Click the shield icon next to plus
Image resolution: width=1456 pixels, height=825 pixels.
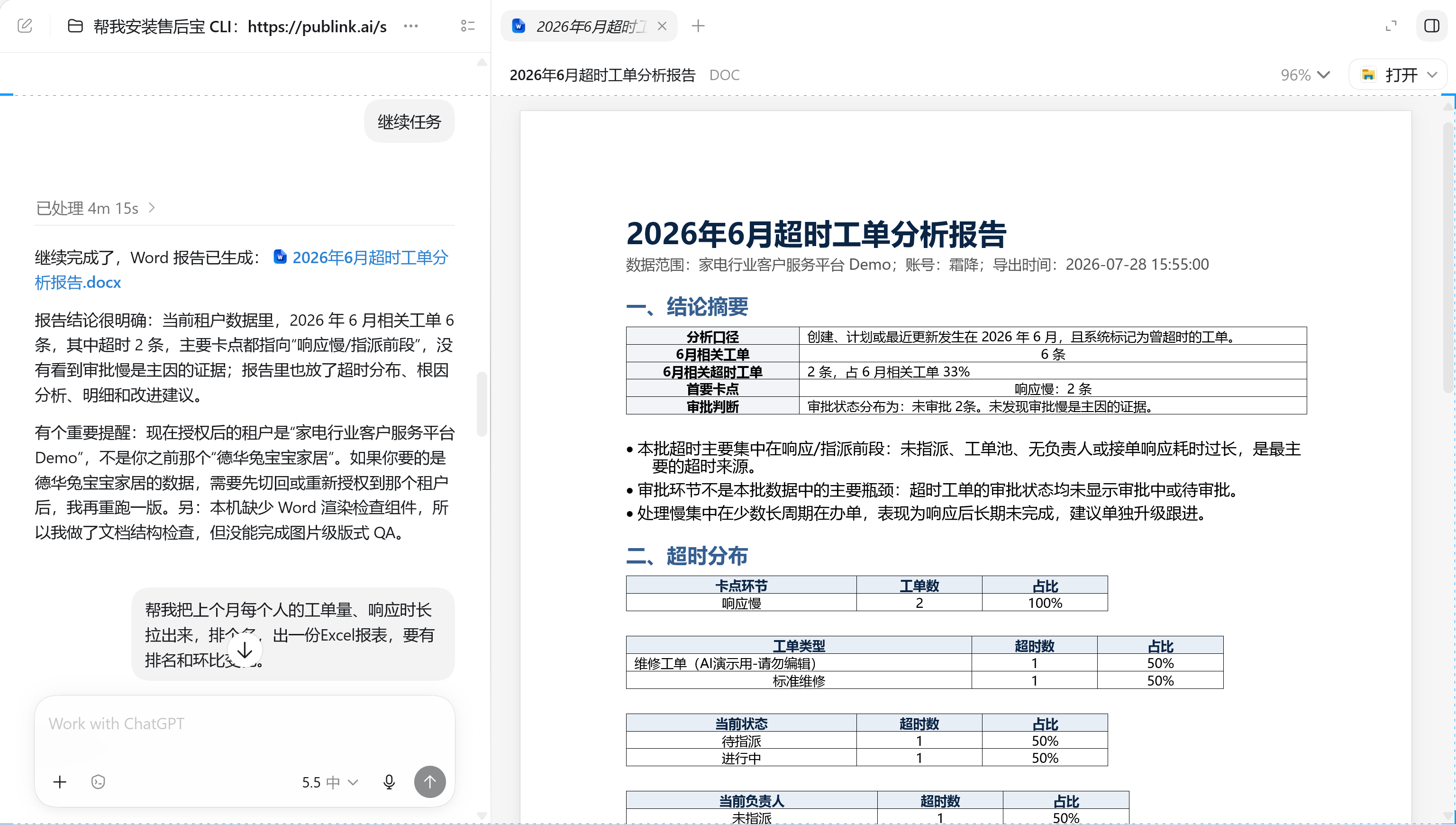click(x=98, y=782)
